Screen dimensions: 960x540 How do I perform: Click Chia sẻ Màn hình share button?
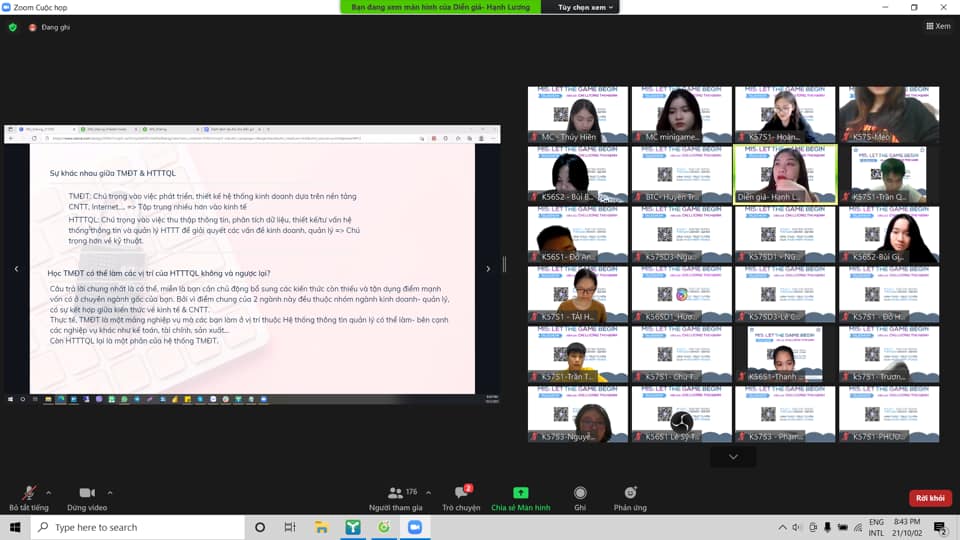tap(520, 497)
